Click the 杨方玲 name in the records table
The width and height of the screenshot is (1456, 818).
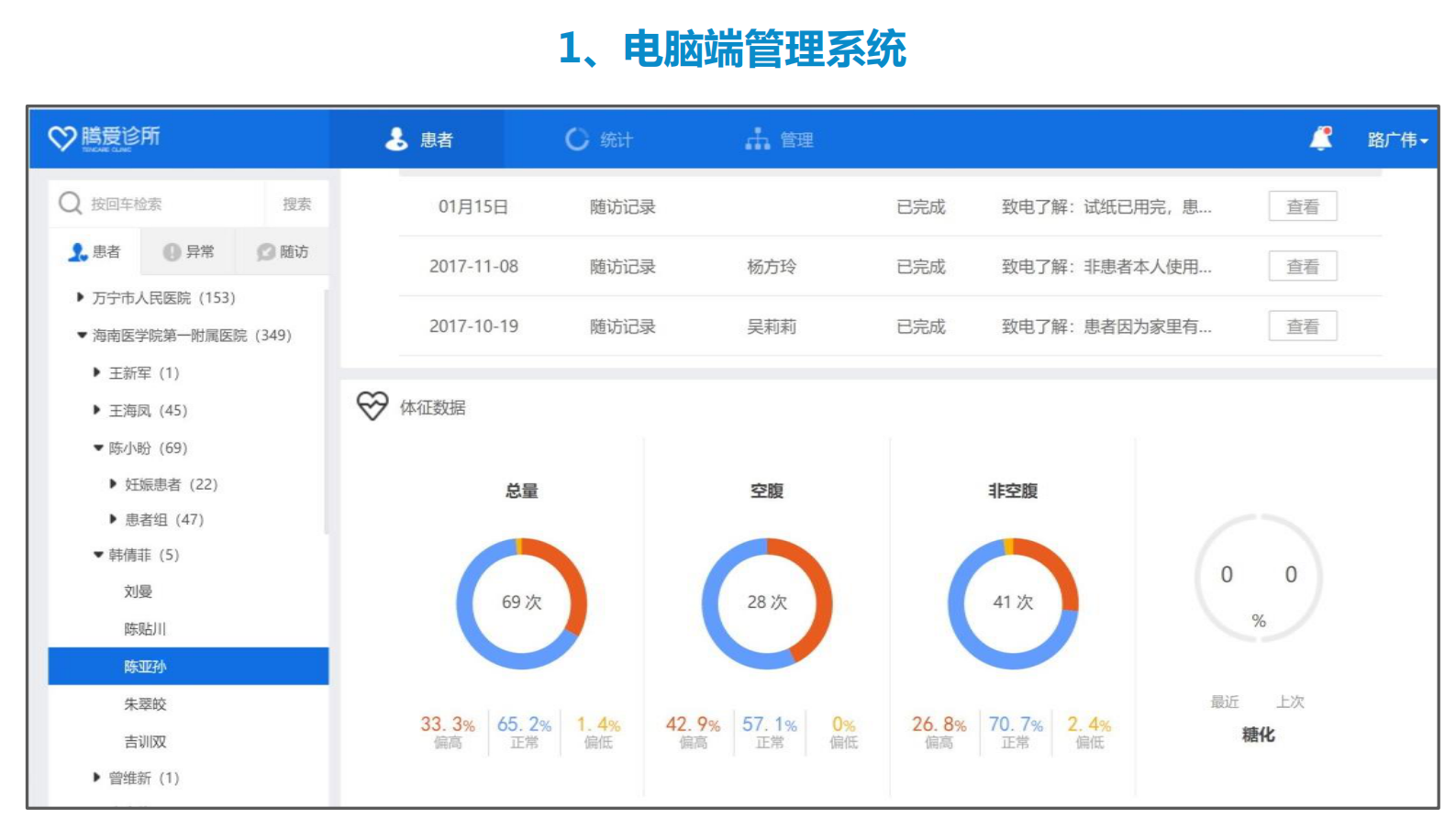pyautogui.click(x=772, y=267)
